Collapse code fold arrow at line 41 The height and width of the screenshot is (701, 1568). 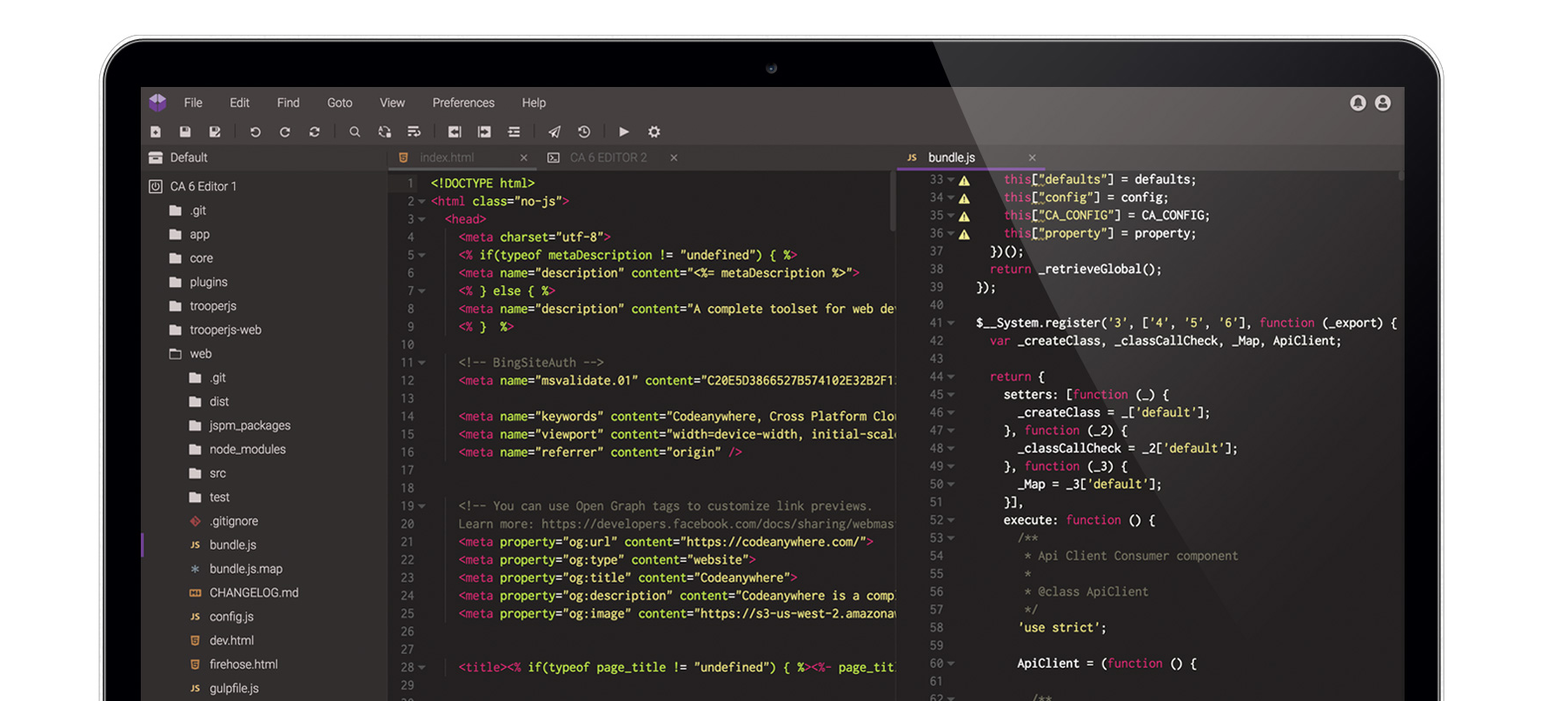pyautogui.click(x=951, y=324)
